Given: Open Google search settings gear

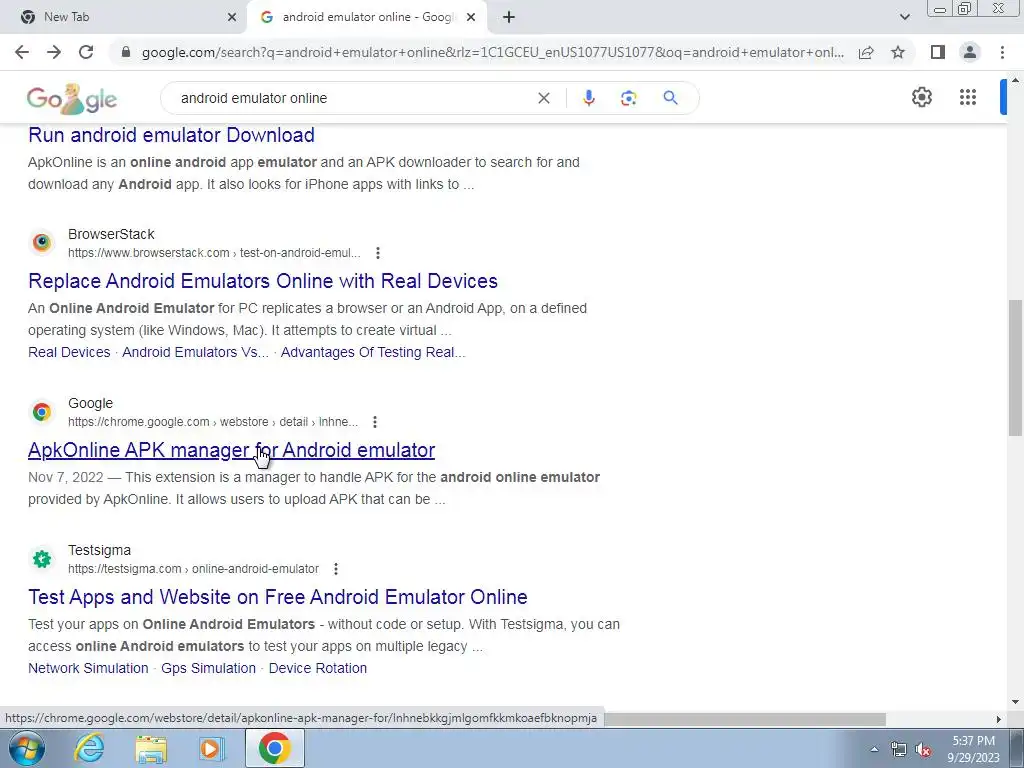Looking at the screenshot, I should point(921,97).
